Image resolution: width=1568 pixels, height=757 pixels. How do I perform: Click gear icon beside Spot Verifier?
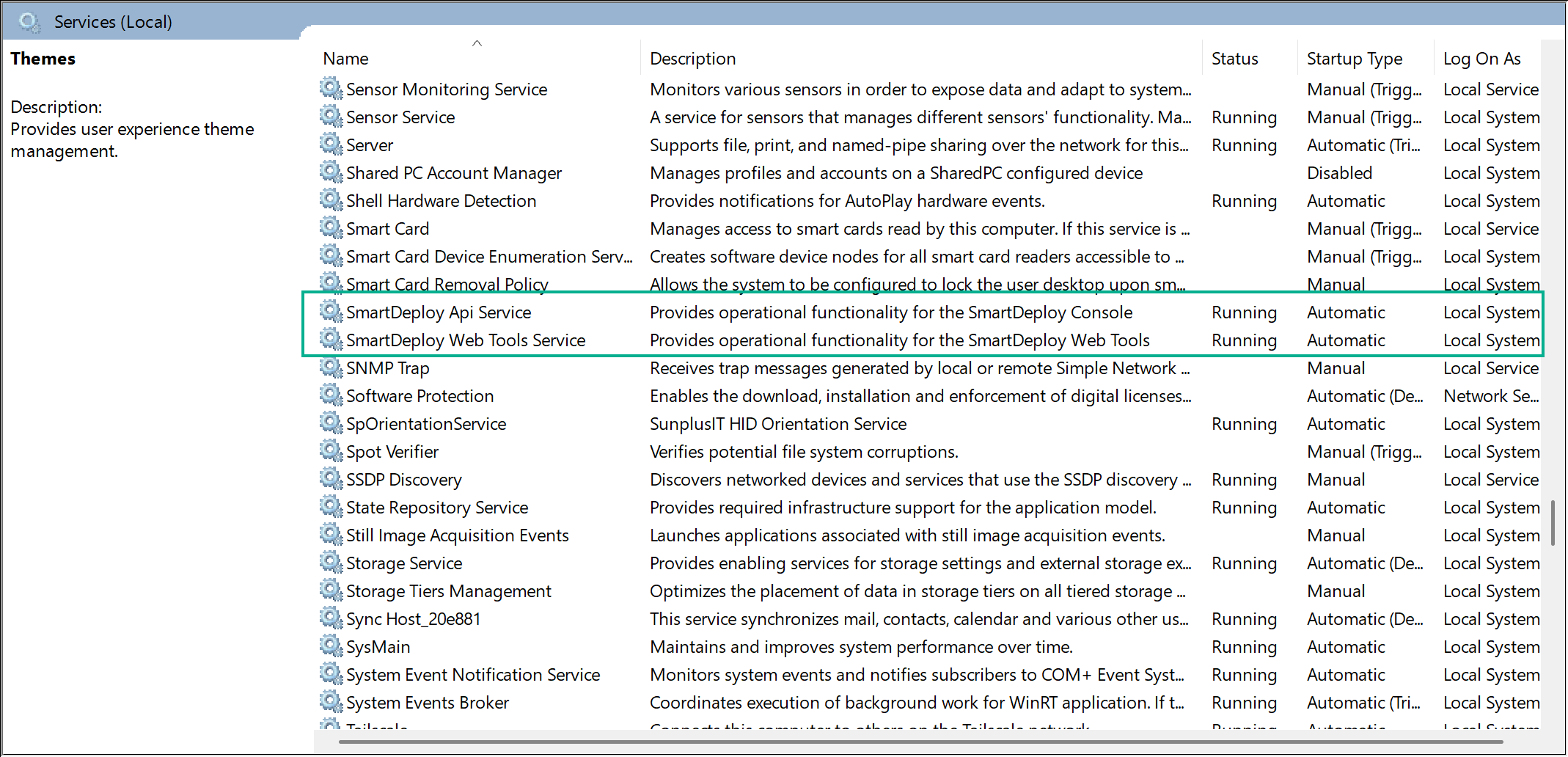[x=331, y=451]
